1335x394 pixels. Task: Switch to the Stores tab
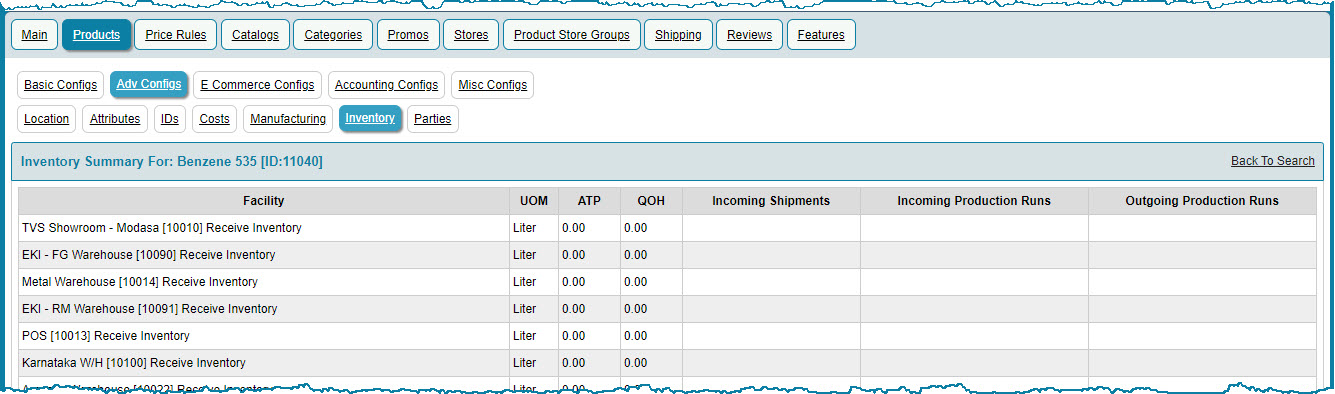coord(471,35)
